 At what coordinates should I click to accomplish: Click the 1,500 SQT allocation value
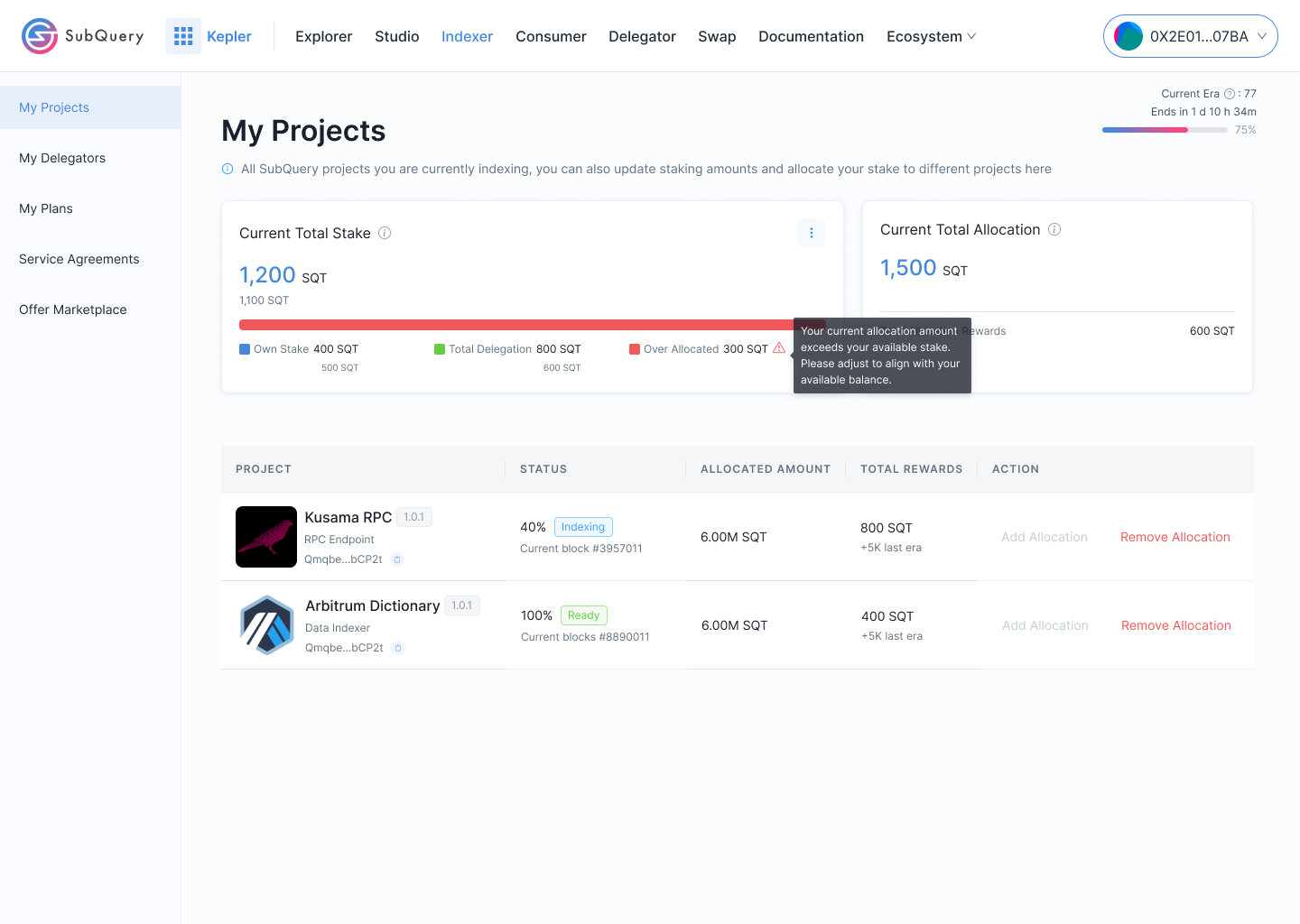click(x=924, y=268)
